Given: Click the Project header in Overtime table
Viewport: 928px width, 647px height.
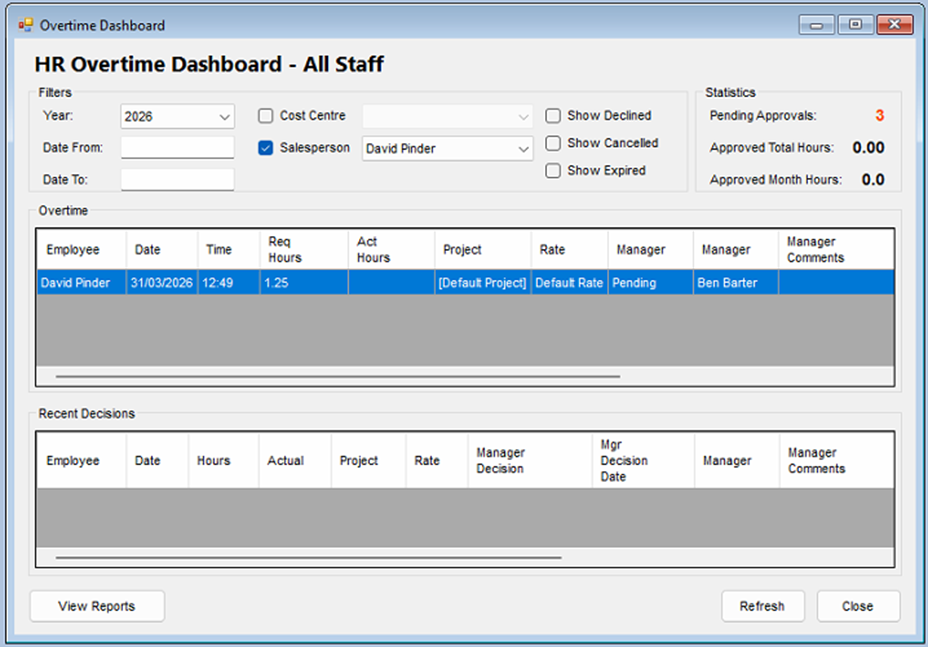Looking at the screenshot, I should tap(482, 249).
